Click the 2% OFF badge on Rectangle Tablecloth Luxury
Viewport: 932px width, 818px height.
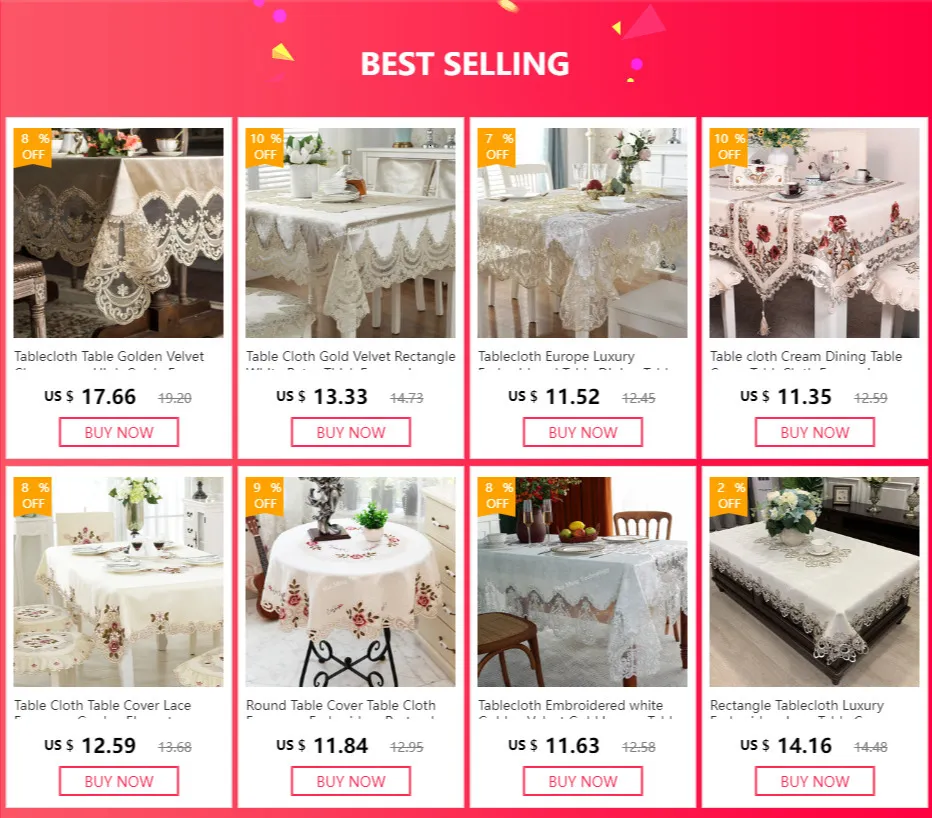tap(729, 496)
